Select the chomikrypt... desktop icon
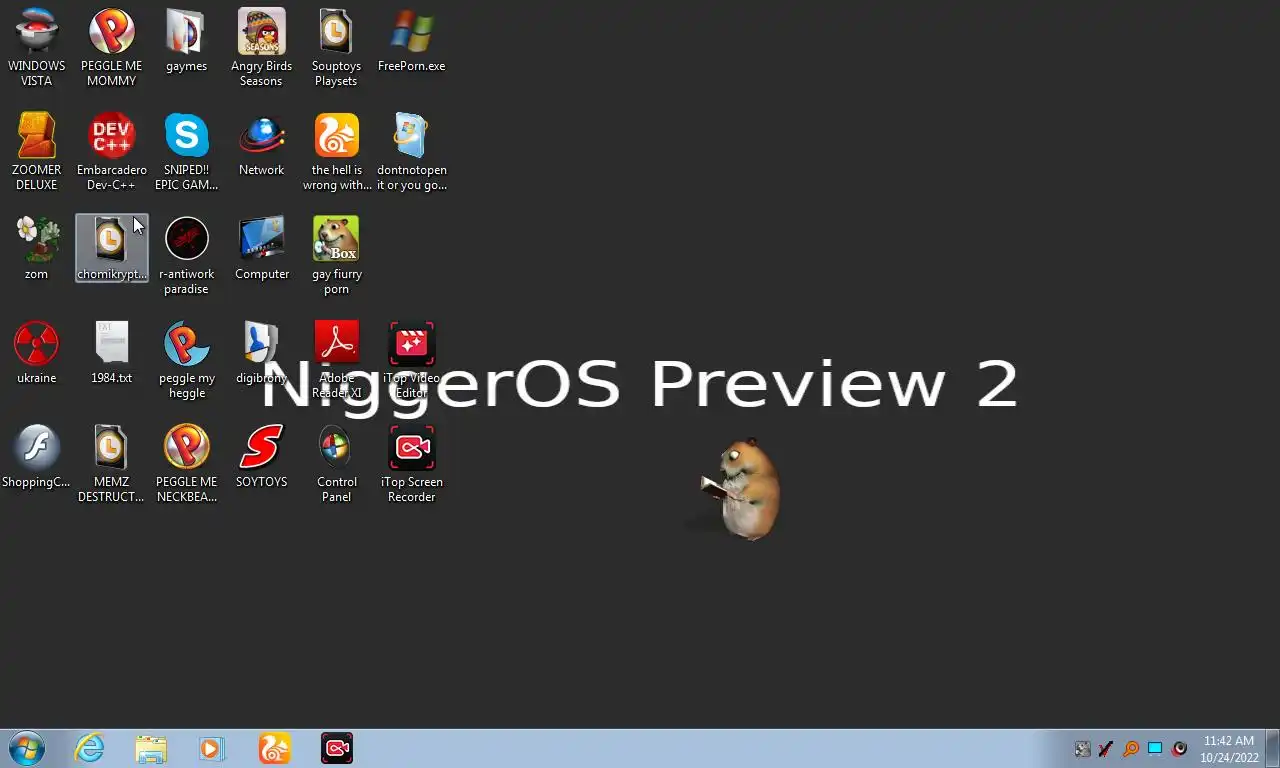Screen dimensions: 1280x768 point(111,248)
